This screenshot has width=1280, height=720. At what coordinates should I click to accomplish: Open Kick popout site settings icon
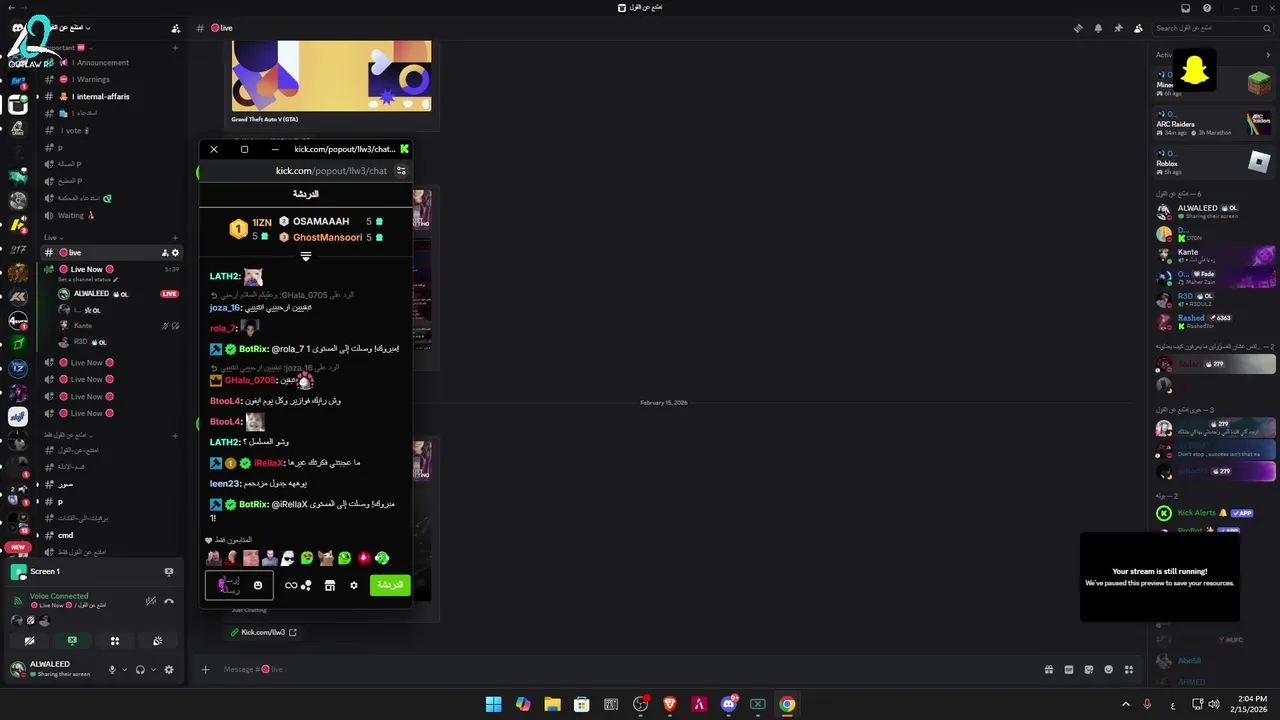click(x=401, y=171)
